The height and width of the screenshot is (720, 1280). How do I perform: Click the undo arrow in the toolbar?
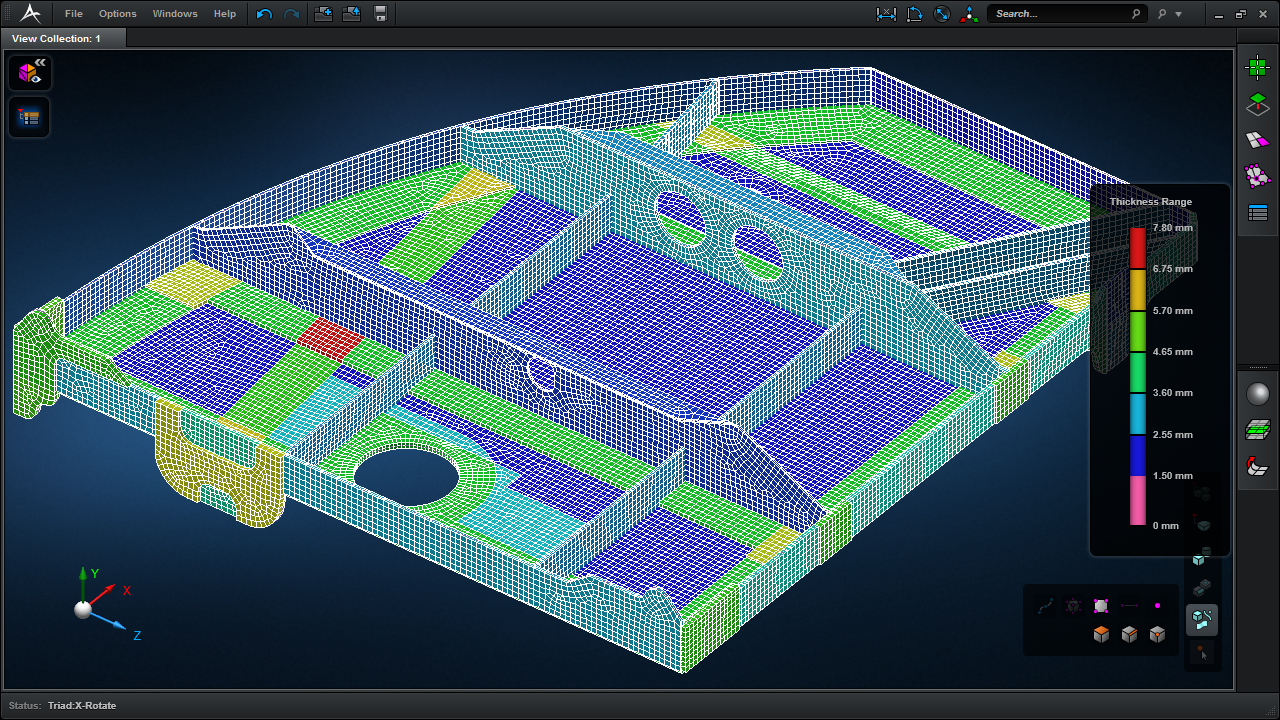click(264, 14)
